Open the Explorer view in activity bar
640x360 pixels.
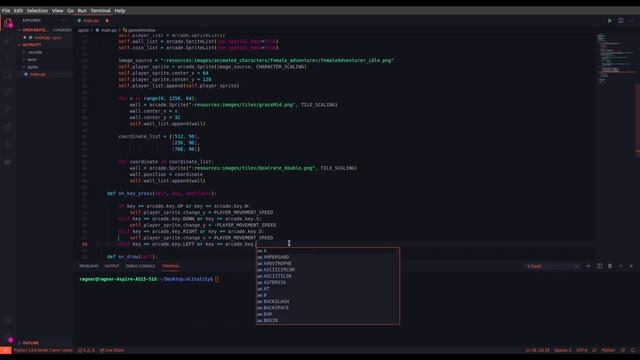(x=8, y=24)
